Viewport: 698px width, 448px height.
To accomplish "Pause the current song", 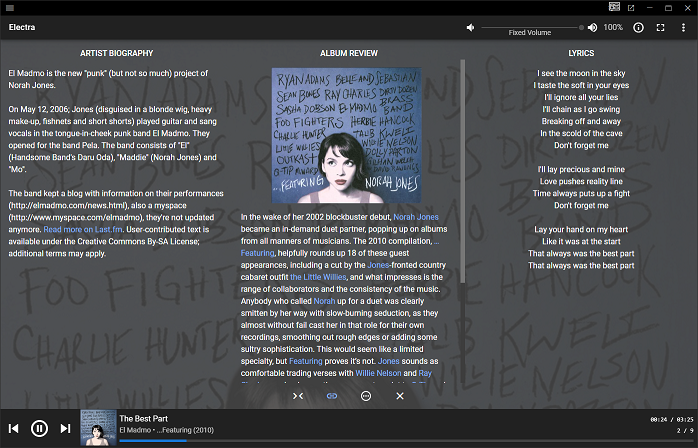I will click(39, 428).
